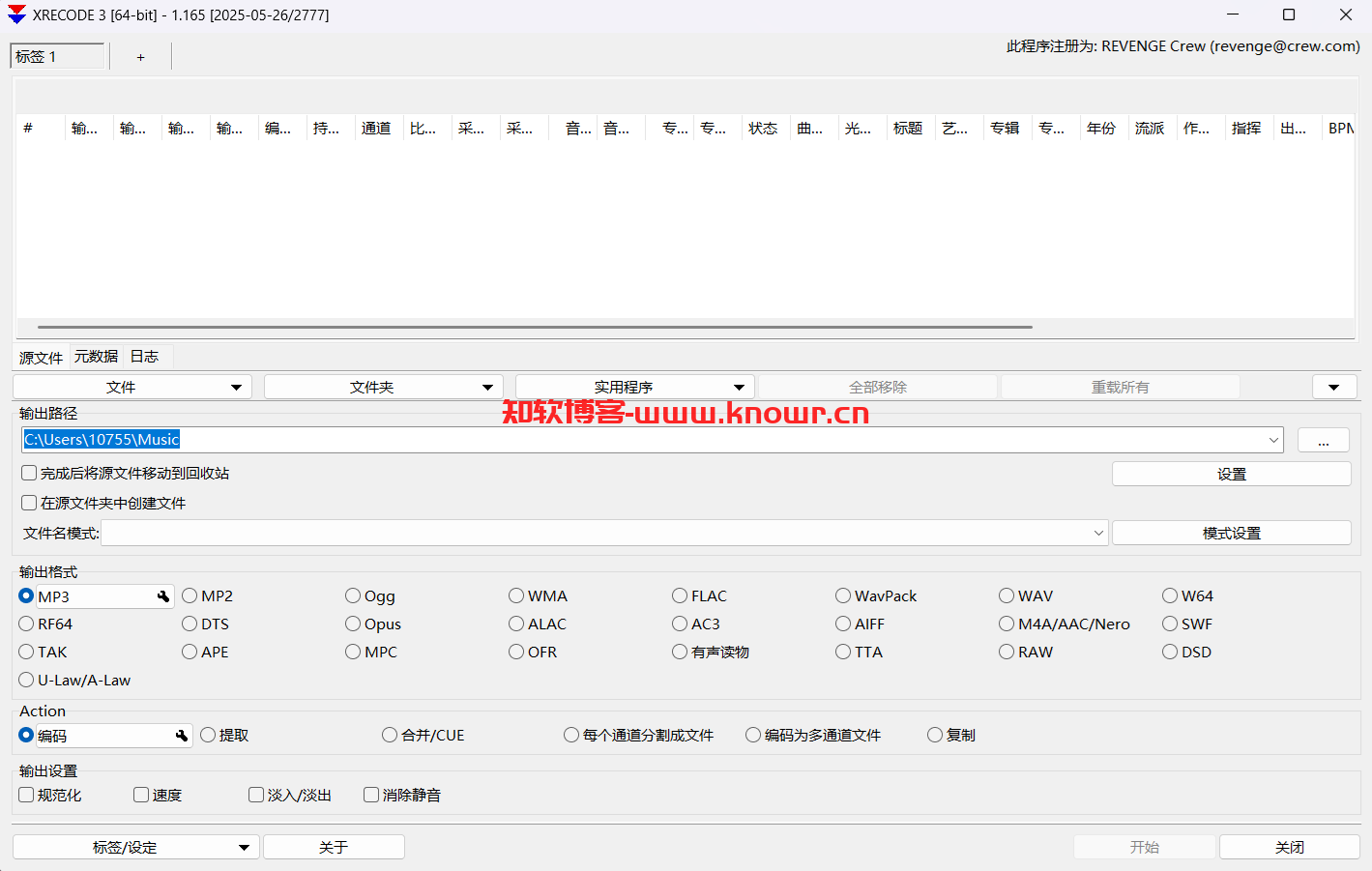The width and height of the screenshot is (1372, 871).
Task: Select the WavPack format option
Action: point(876,596)
